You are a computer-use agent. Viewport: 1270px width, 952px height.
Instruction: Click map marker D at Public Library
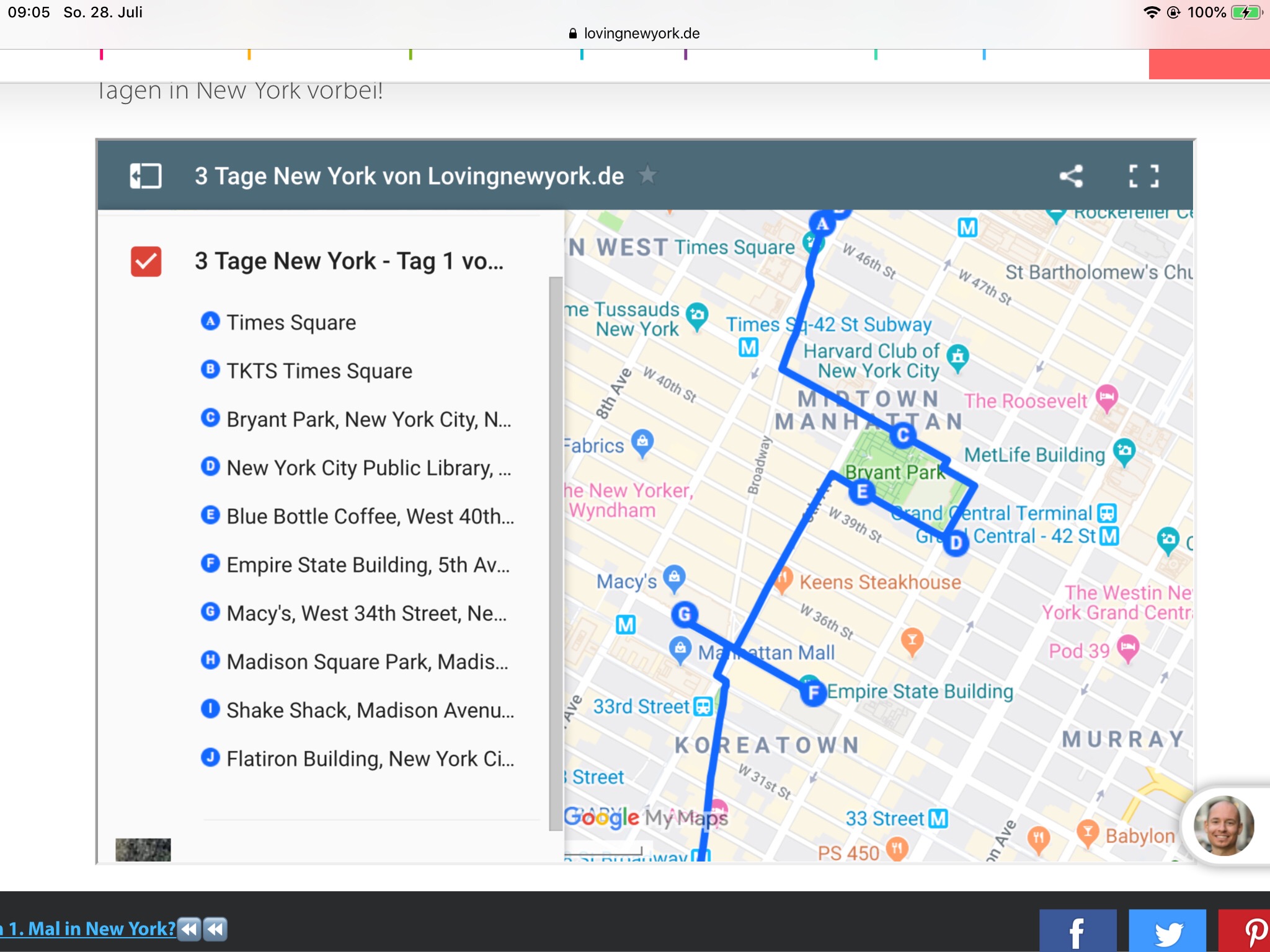pyautogui.click(x=956, y=544)
